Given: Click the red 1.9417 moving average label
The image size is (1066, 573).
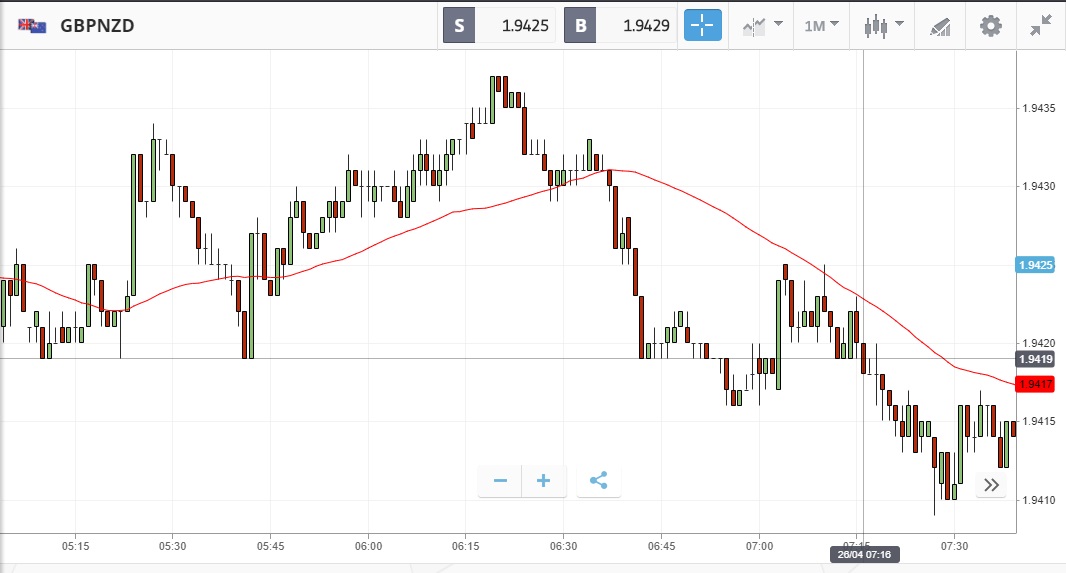Looking at the screenshot, I should [1035, 384].
